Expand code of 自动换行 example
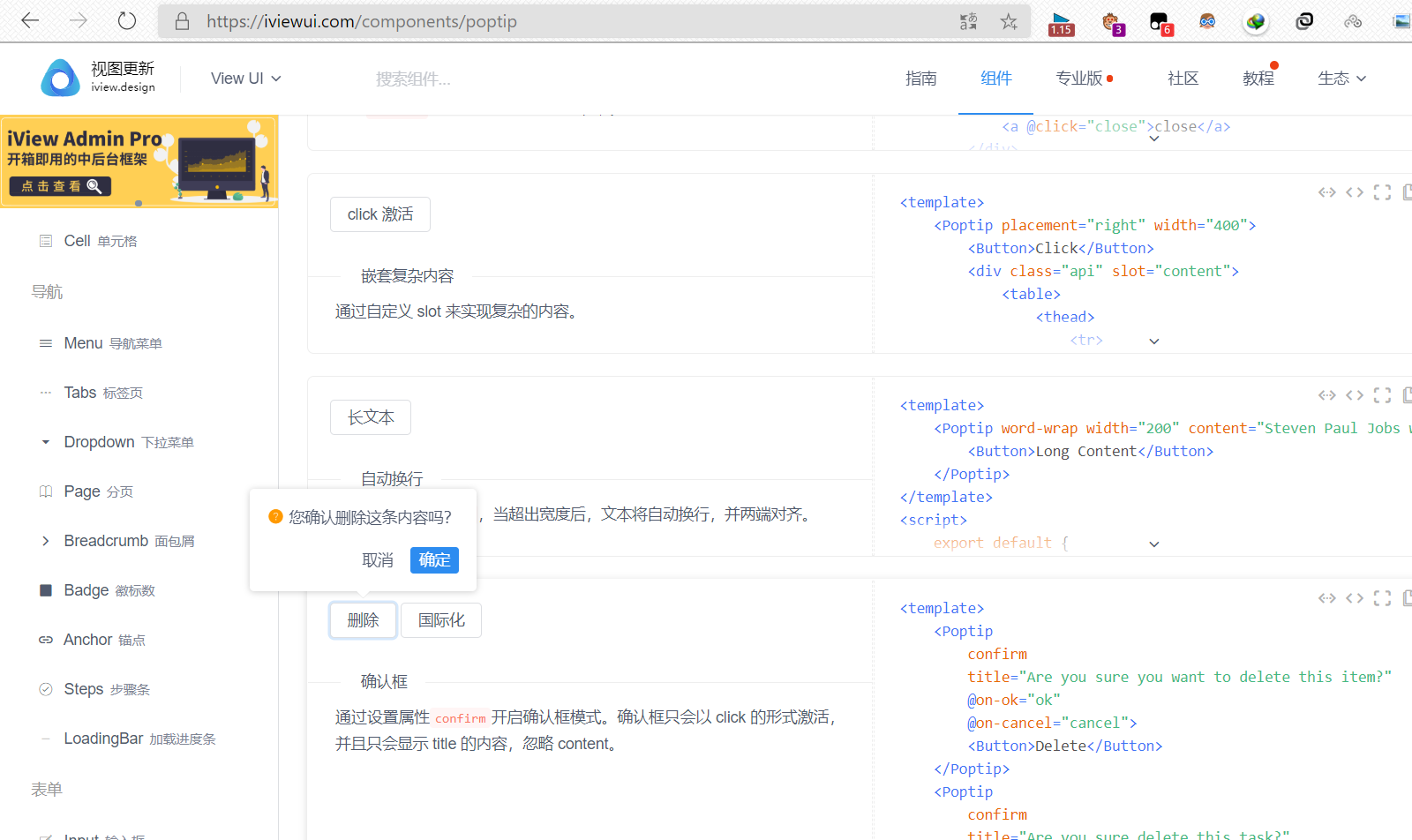Image resolution: width=1412 pixels, height=840 pixels. click(1154, 544)
